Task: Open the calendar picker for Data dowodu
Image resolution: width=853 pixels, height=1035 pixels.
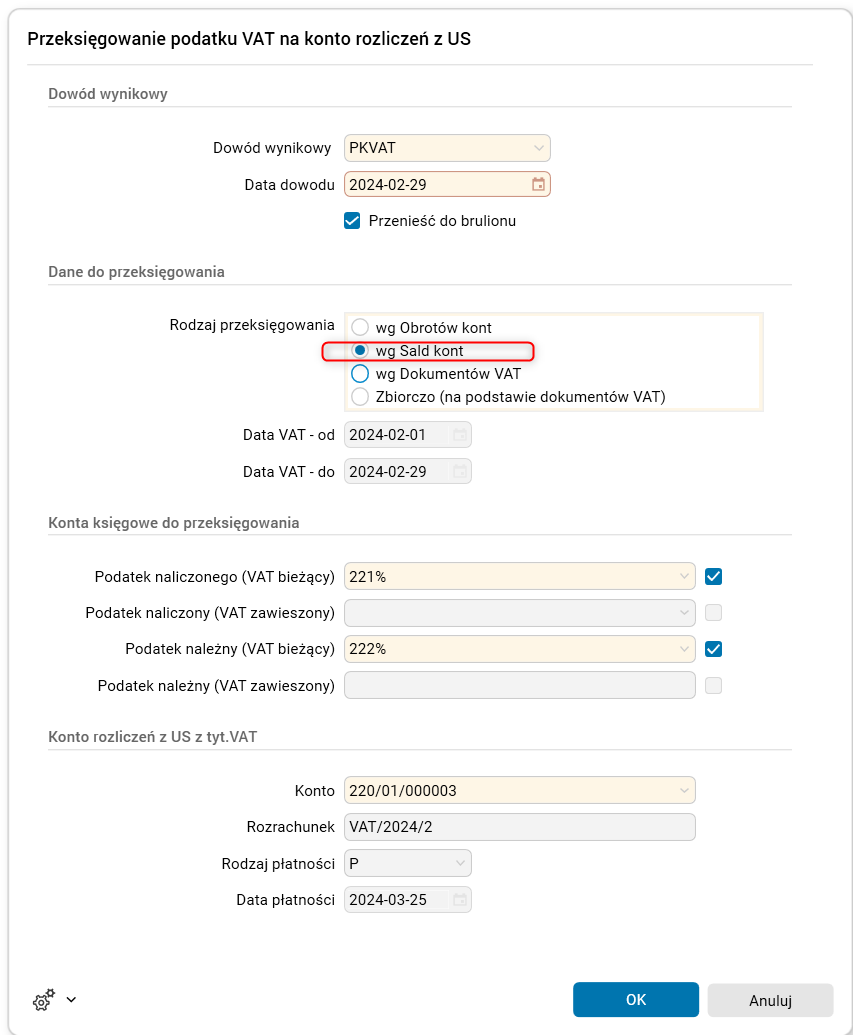Action: click(x=537, y=184)
